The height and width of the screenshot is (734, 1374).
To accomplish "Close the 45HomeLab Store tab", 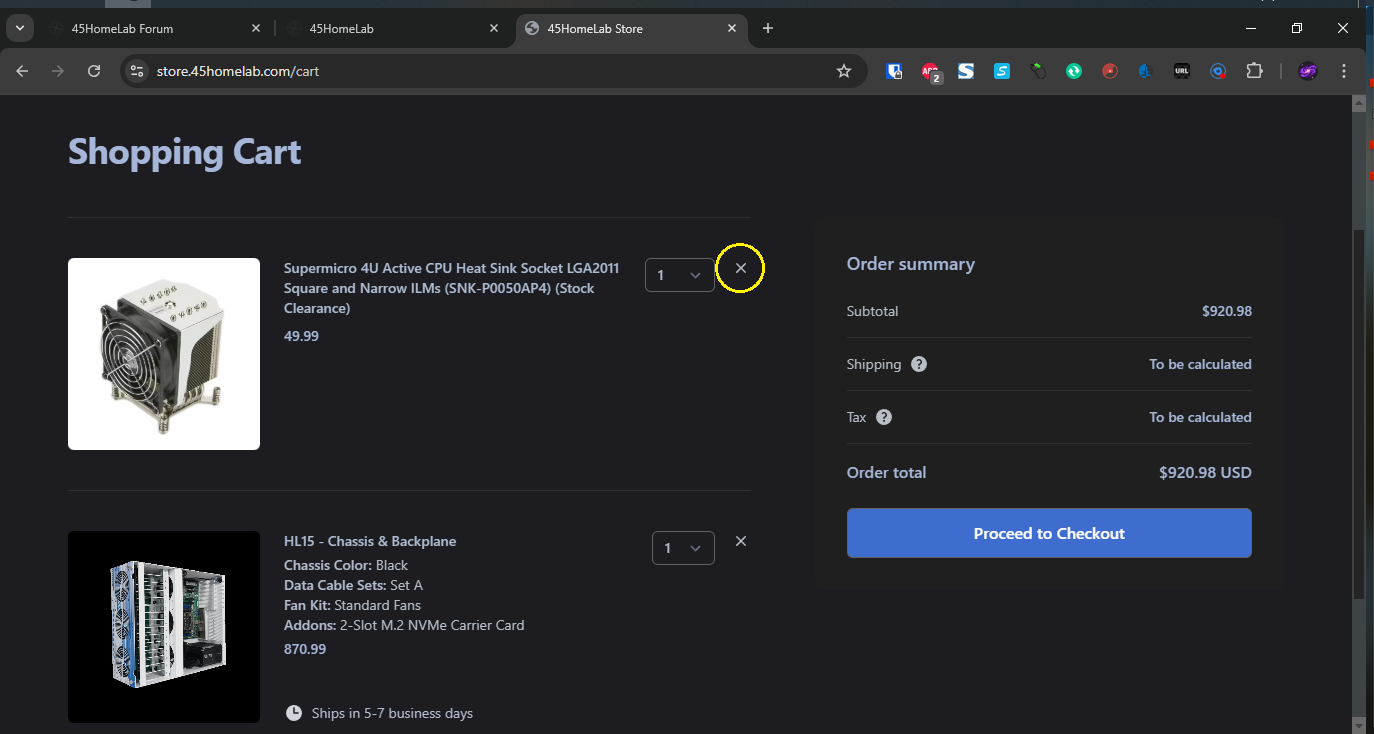I will [732, 29].
